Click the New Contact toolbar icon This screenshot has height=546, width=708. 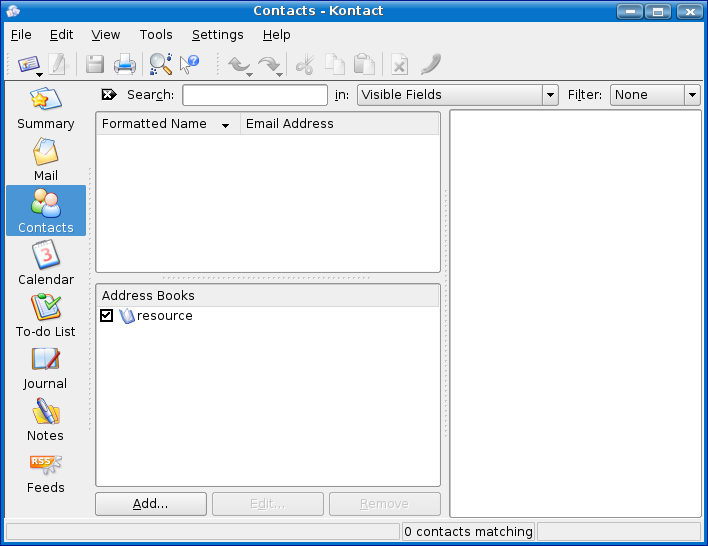click(x=27, y=64)
